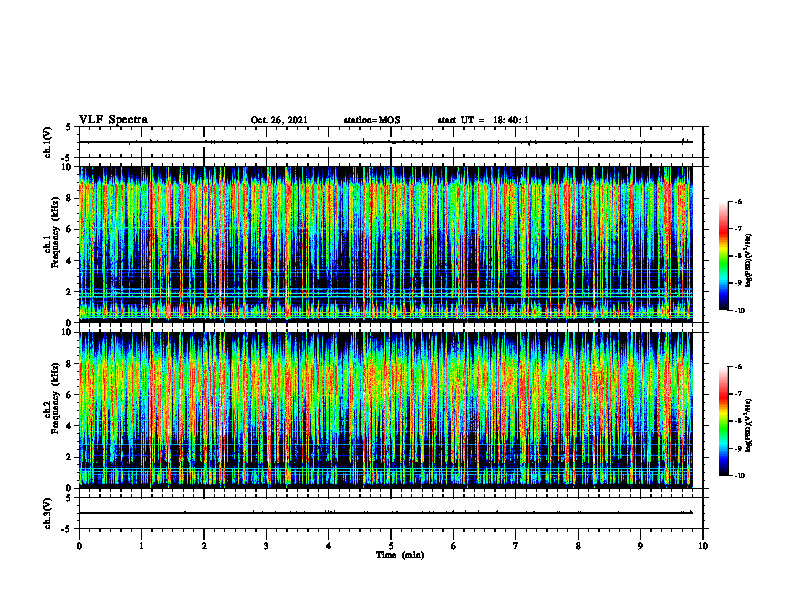Click inside the ch.1 spectrogram panel
This screenshot has width=792, height=612.
coord(386,244)
